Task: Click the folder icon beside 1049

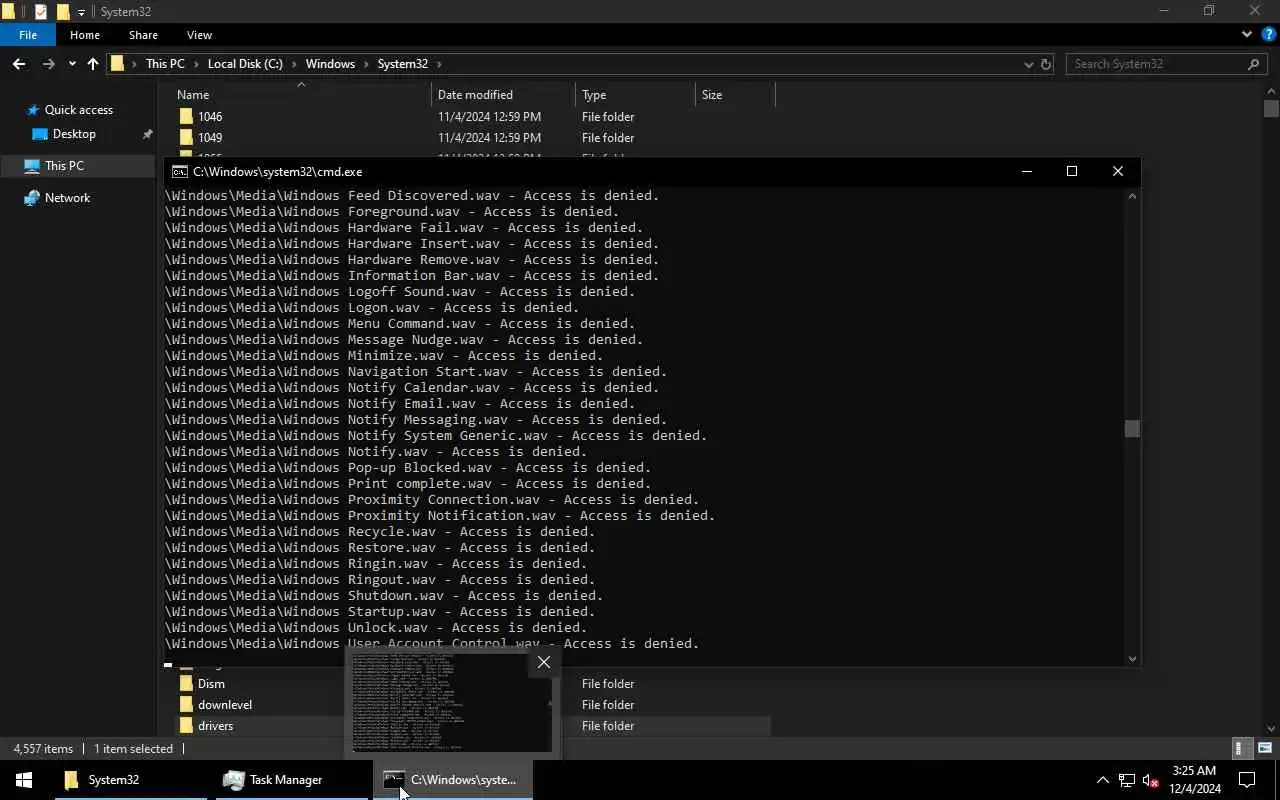Action: (x=186, y=138)
